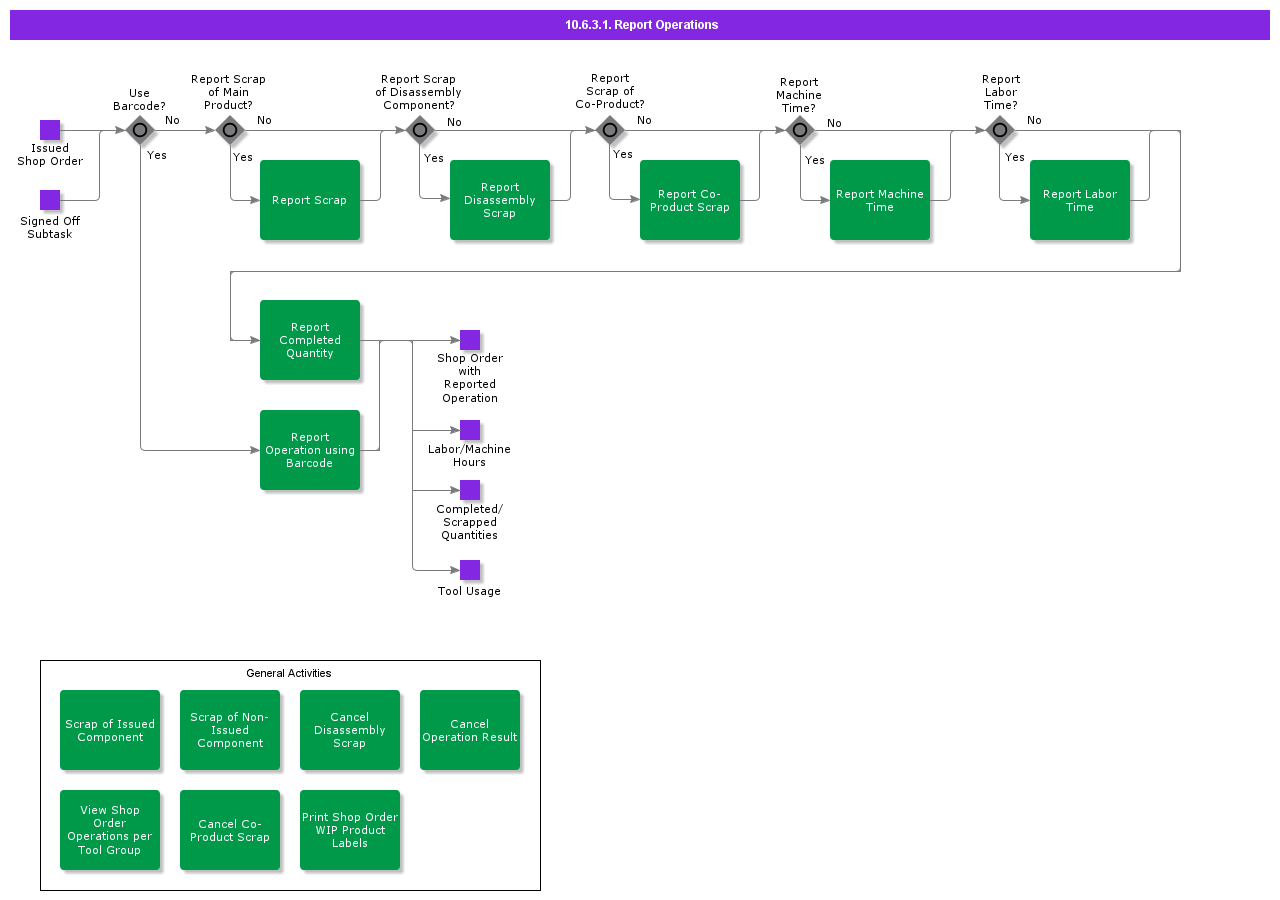
Task: Select the Report Machine Time gateway diamond
Action: point(799,130)
